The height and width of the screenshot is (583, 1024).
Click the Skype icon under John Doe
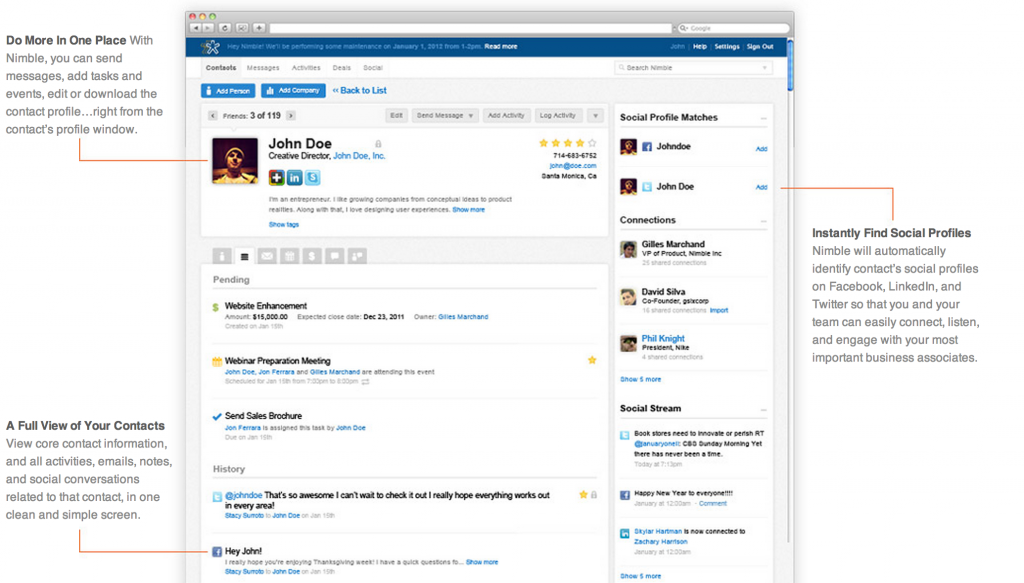pyautogui.click(x=313, y=178)
